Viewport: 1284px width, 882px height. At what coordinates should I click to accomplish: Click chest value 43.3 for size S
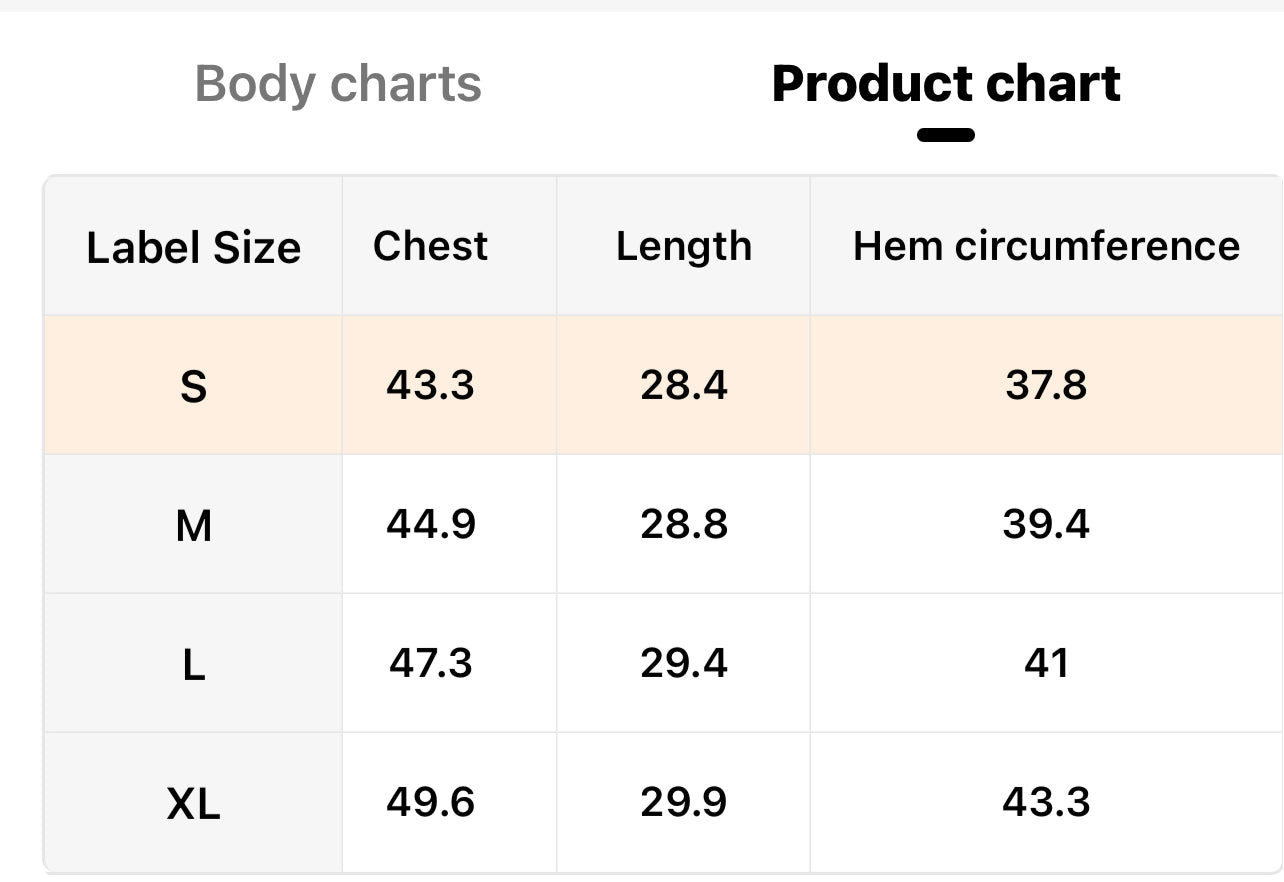(x=430, y=385)
